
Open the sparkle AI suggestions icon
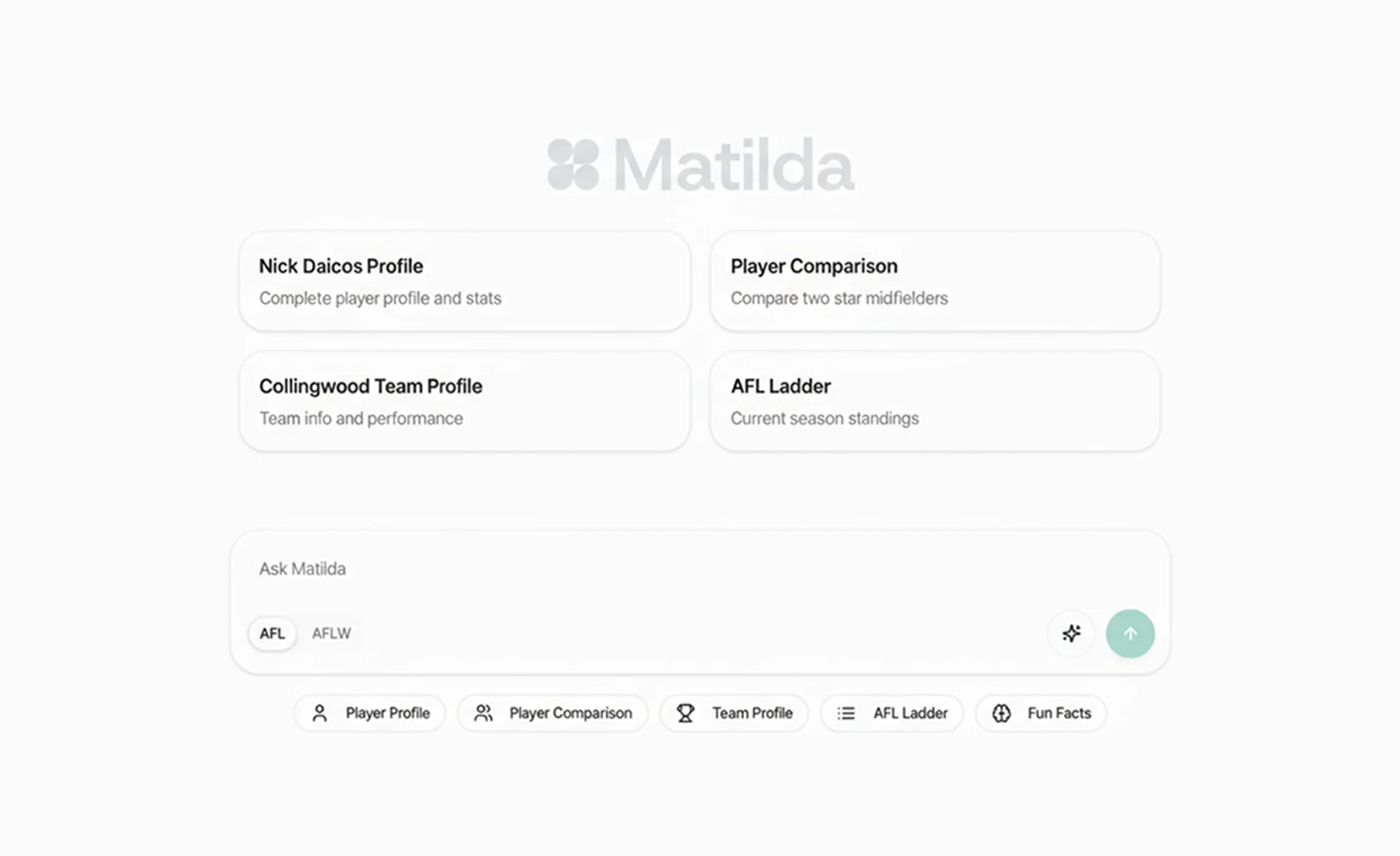[1071, 634]
